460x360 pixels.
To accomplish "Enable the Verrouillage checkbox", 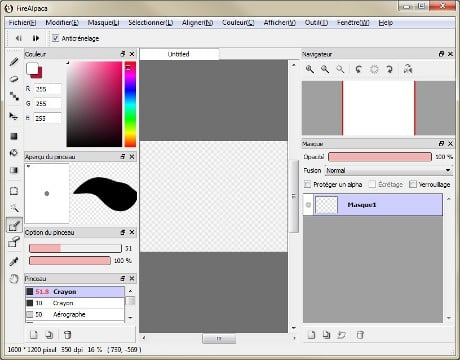I will pyautogui.click(x=413, y=184).
